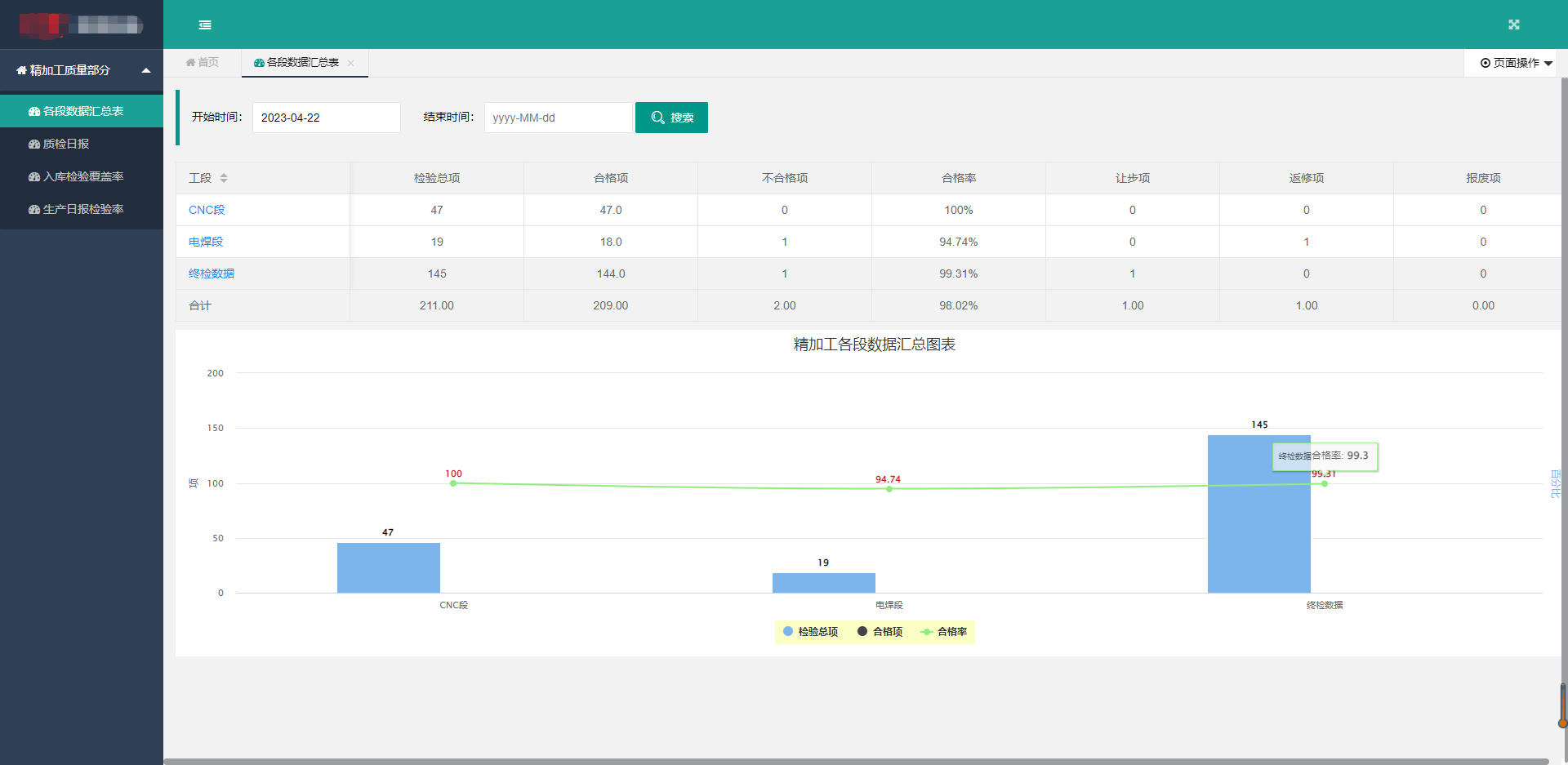This screenshot has width=1568, height=765.
Task: Click the chart title 精加工各段数据汇总图表
Action: (875, 345)
